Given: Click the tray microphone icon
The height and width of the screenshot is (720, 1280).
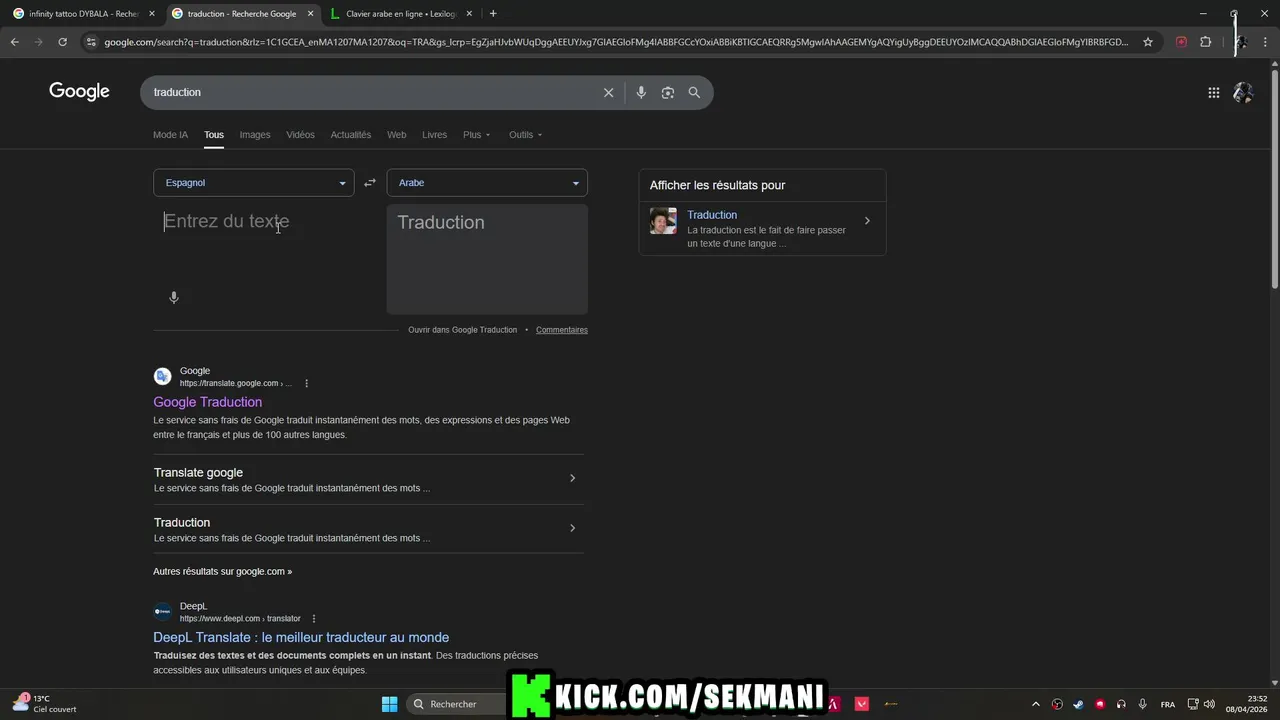Looking at the screenshot, I should pos(1142,704).
